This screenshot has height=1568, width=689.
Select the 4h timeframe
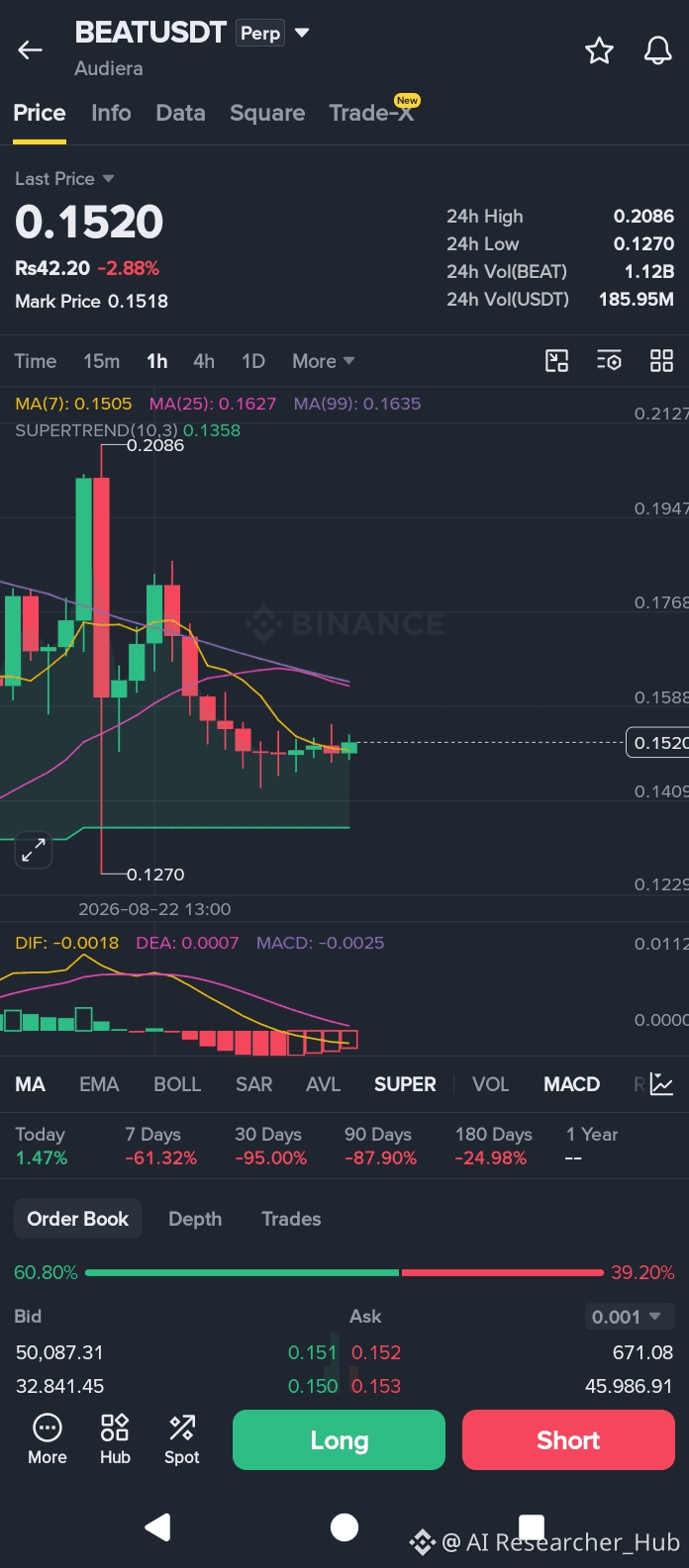click(204, 361)
